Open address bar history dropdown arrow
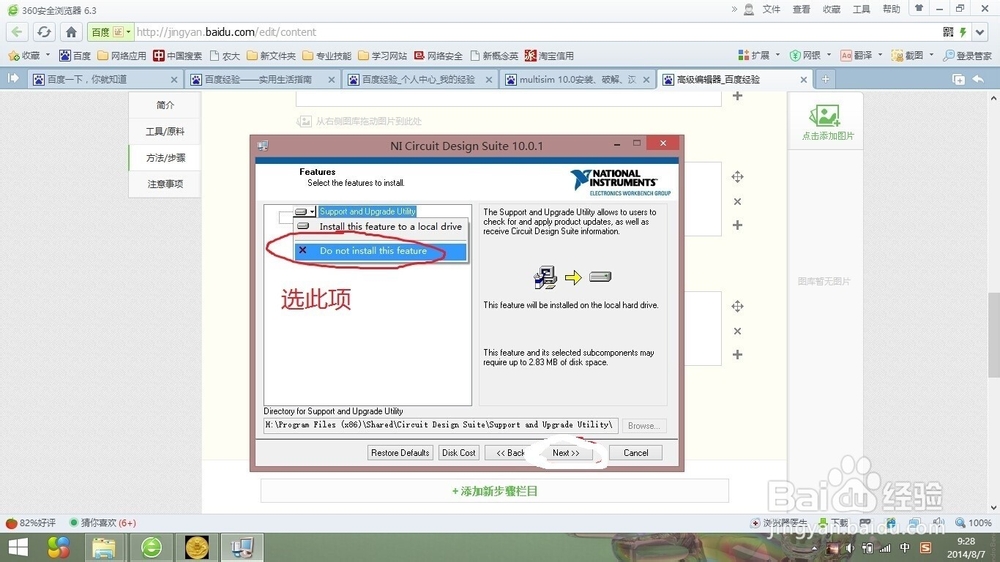The width and height of the screenshot is (1000, 562). [980, 32]
